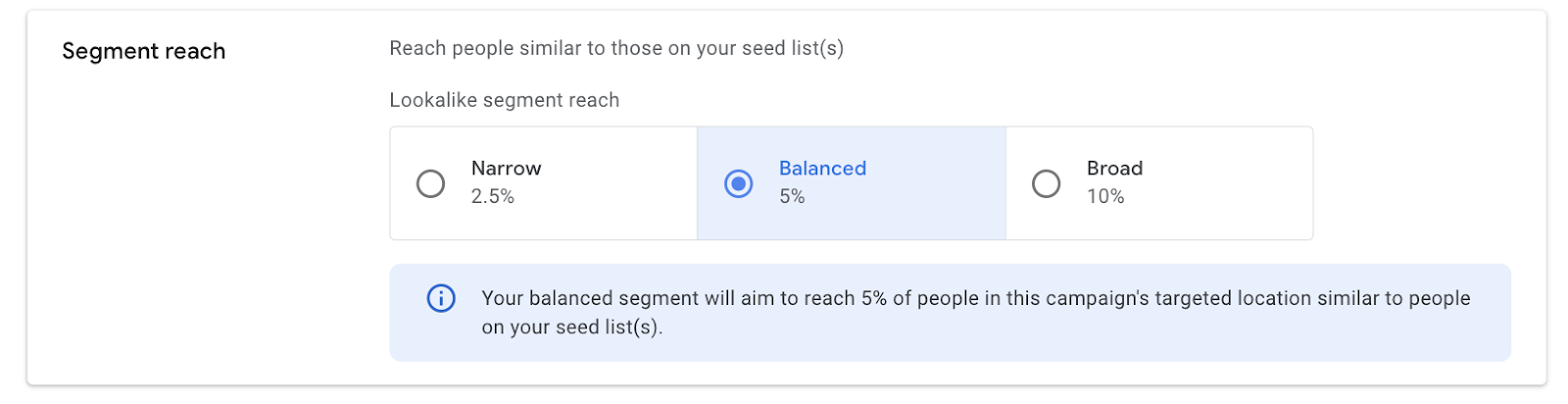Click empty space inside blue info banner
Screen dimensions: 1568x404
[x=1078, y=333]
